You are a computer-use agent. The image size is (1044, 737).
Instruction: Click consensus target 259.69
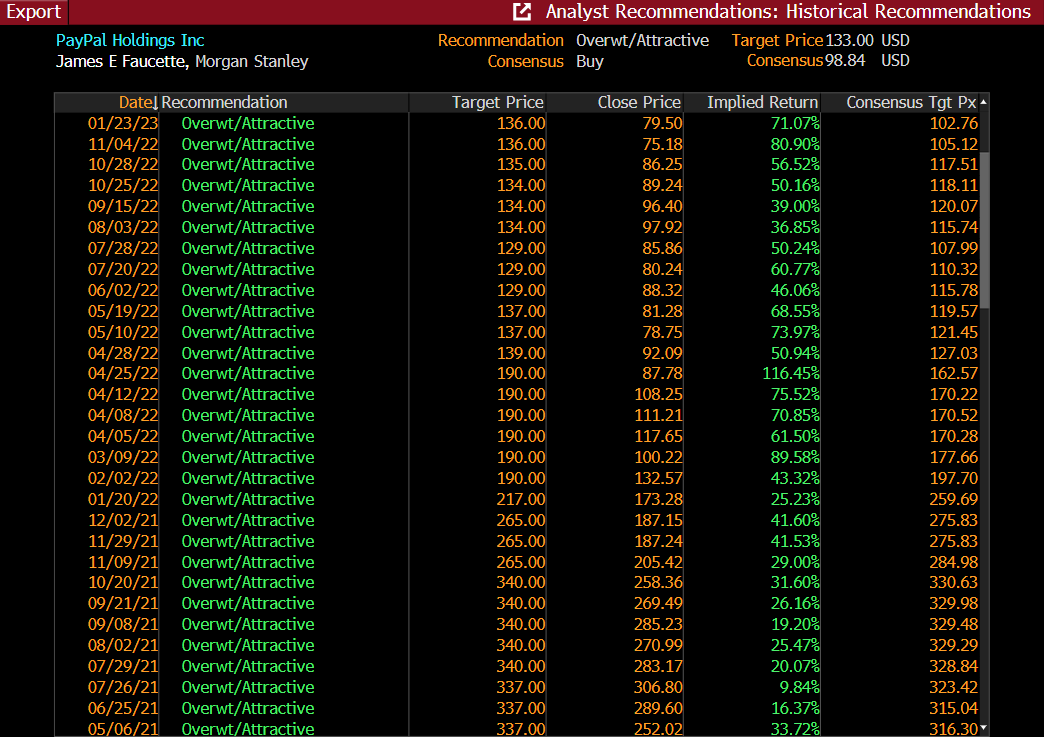tap(953, 500)
